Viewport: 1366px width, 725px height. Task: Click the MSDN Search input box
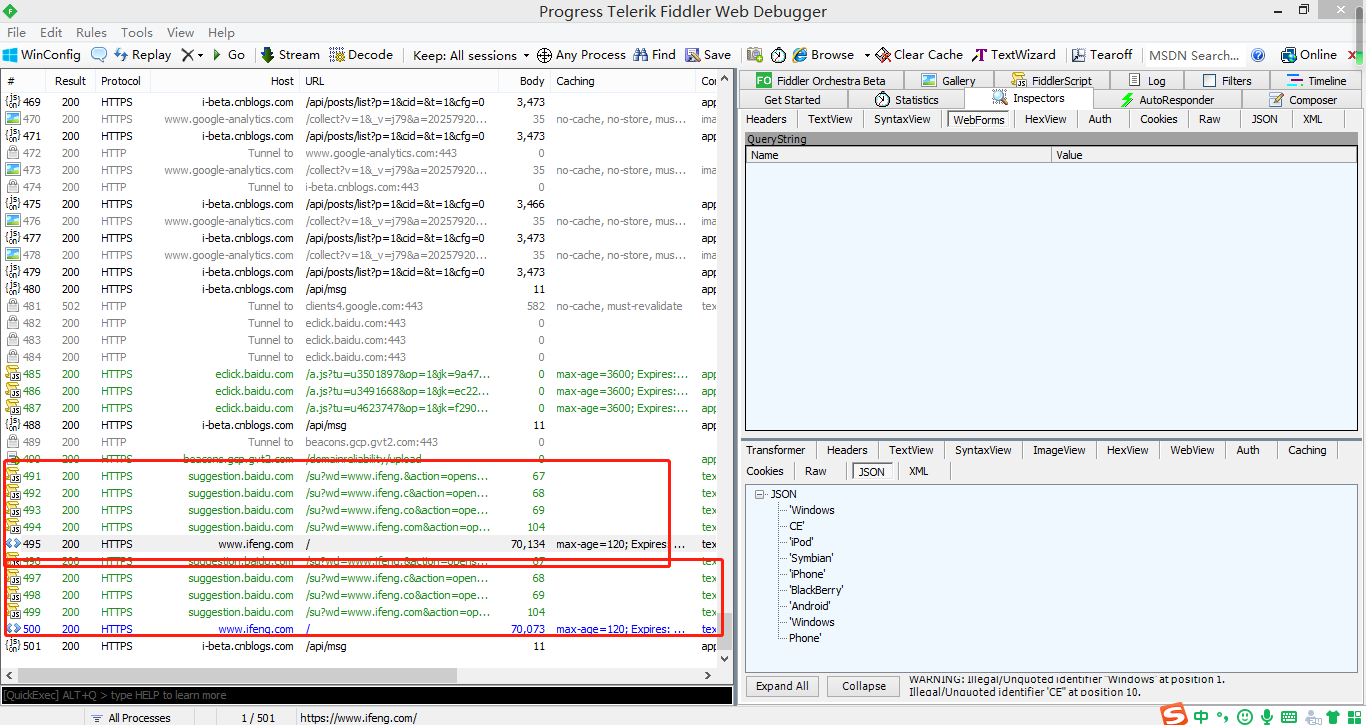pos(1193,55)
